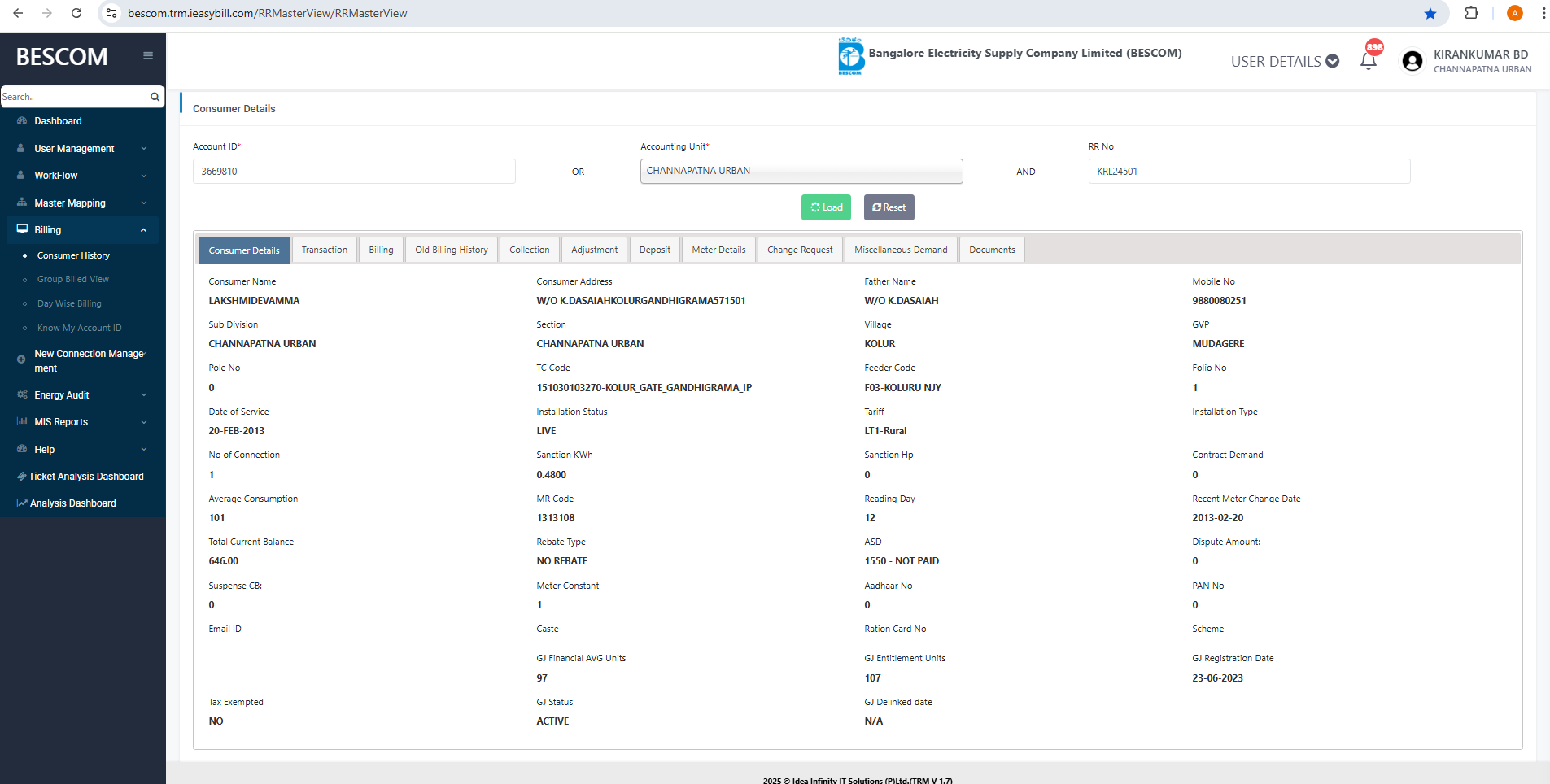
Task: Switch to the Deposit tab
Action: click(655, 250)
